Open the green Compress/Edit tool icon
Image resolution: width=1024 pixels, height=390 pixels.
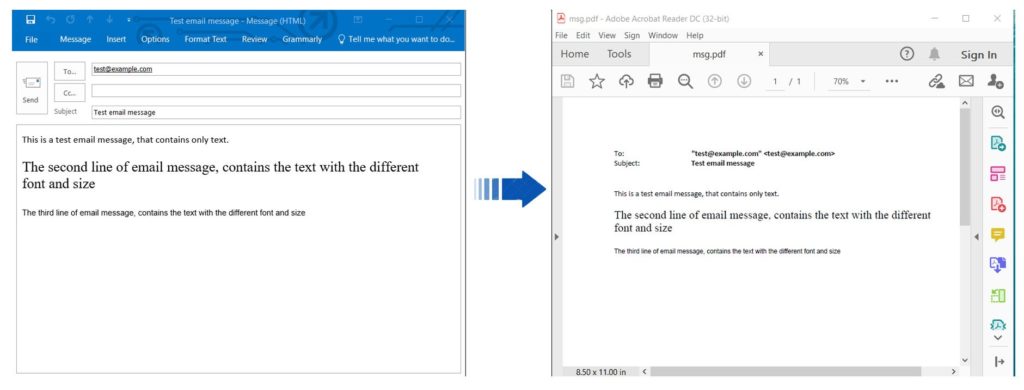pyautogui.click(x=998, y=295)
